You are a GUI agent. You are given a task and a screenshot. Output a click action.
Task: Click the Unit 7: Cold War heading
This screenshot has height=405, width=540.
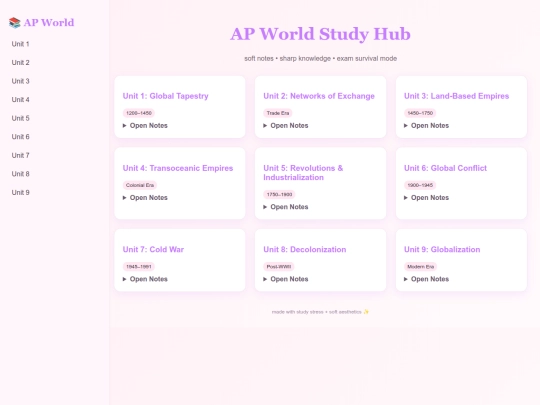coord(153,249)
